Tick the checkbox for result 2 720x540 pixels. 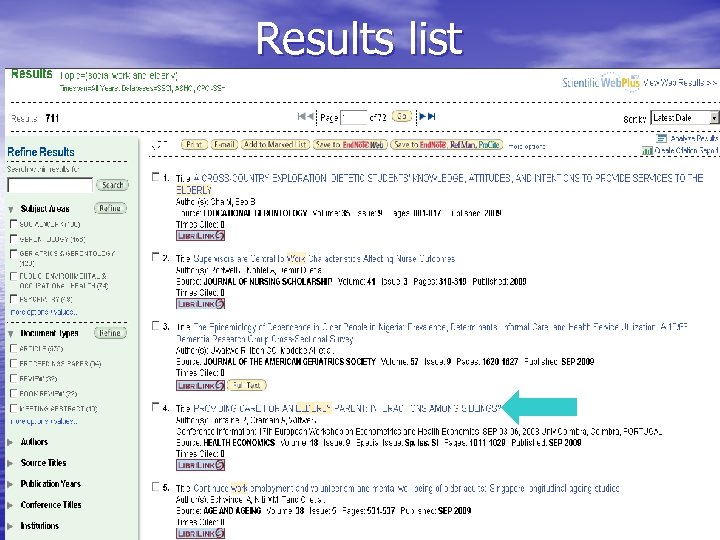(156, 257)
